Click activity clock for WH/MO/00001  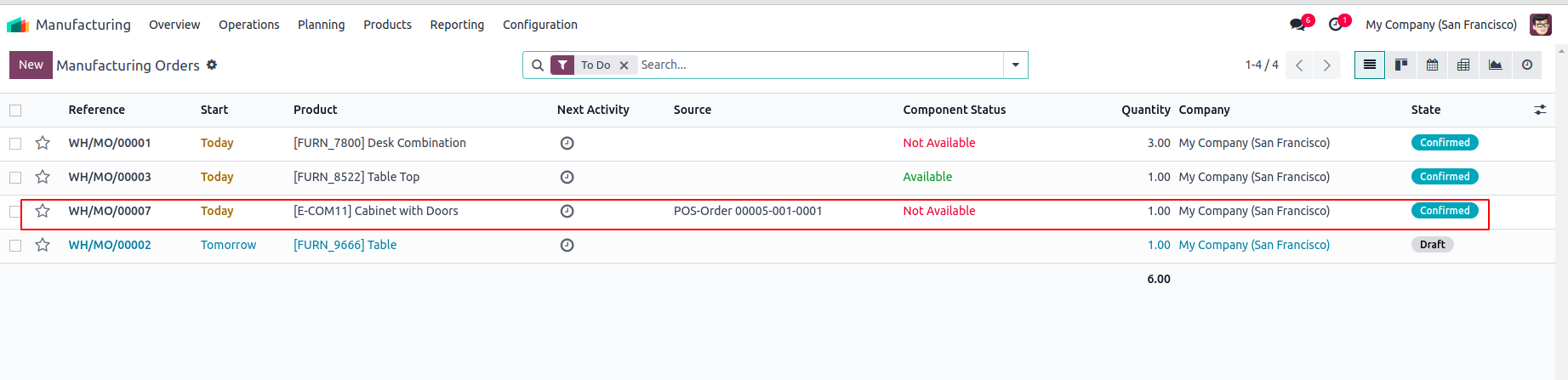(x=567, y=144)
